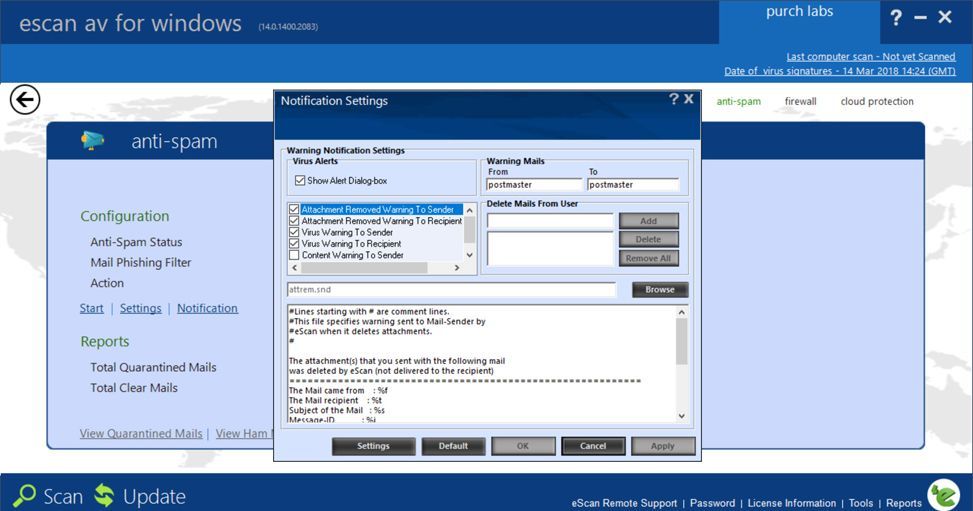The width and height of the screenshot is (973, 511).
Task: Click warning list scroll right arrow
Action: 457,268
